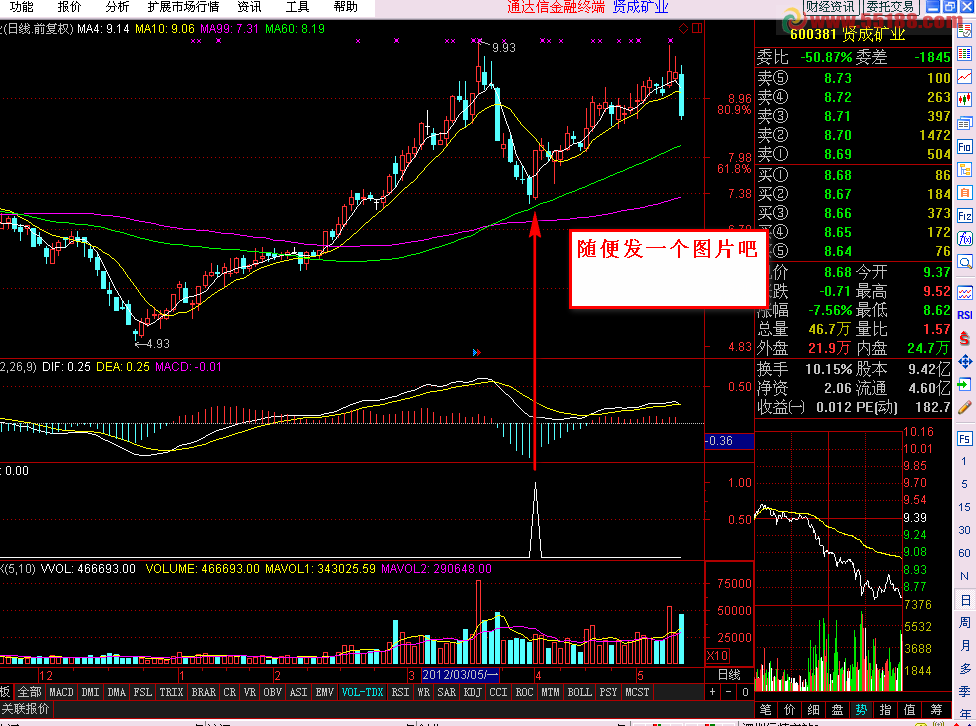Click the magnifier search icon in sidebar
This screenshot has height=726, width=976.
click(964, 262)
